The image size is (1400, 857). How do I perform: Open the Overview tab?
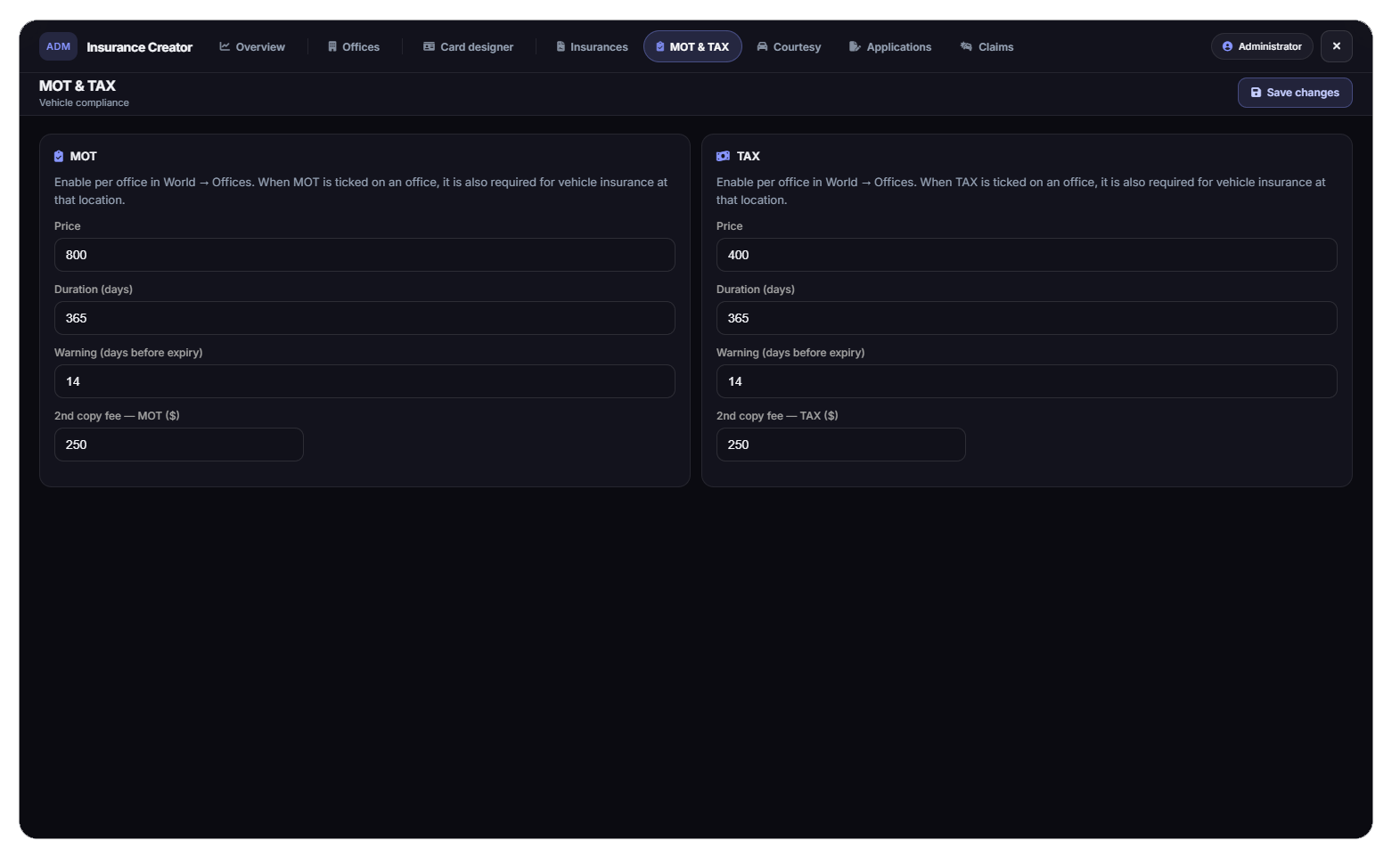coord(252,46)
